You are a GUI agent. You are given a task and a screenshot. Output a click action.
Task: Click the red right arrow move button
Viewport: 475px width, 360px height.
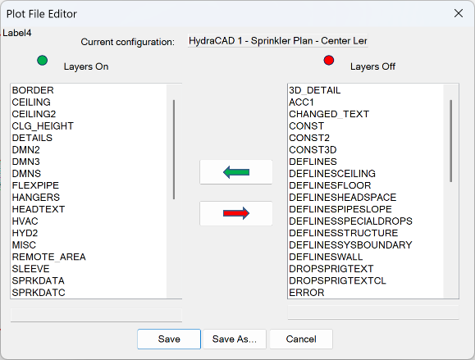(236, 213)
